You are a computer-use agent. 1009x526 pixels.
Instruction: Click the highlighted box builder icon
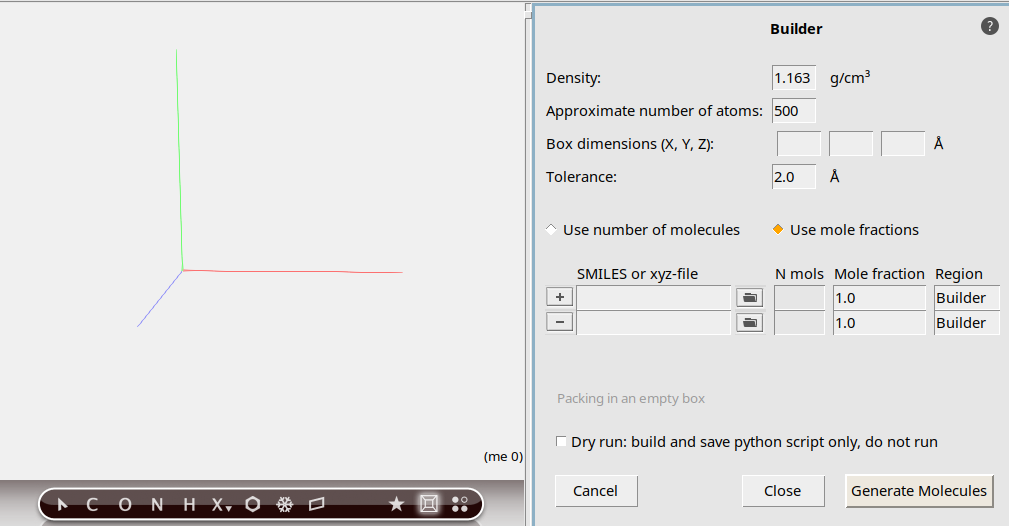(x=428, y=505)
